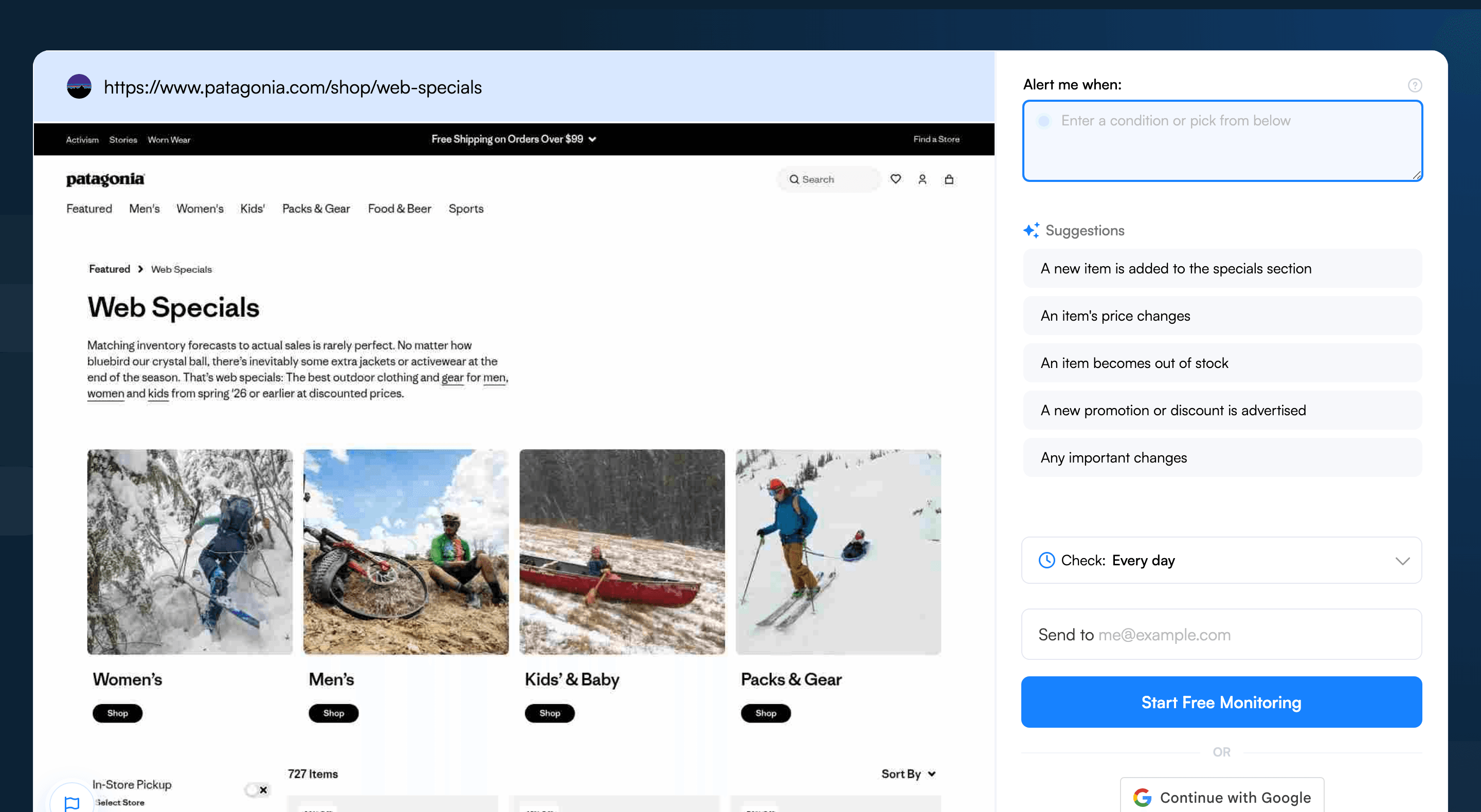Image resolution: width=1481 pixels, height=812 pixels.
Task: Click the 727 Items count
Action: (x=313, y=773)
